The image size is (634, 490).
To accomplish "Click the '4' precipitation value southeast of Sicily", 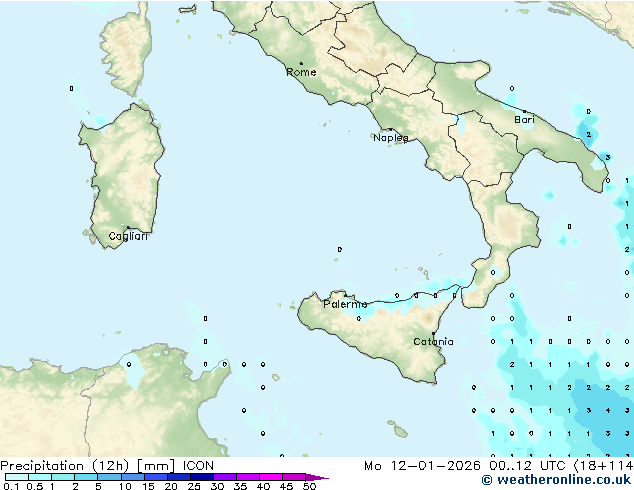I will click(608, 411).
